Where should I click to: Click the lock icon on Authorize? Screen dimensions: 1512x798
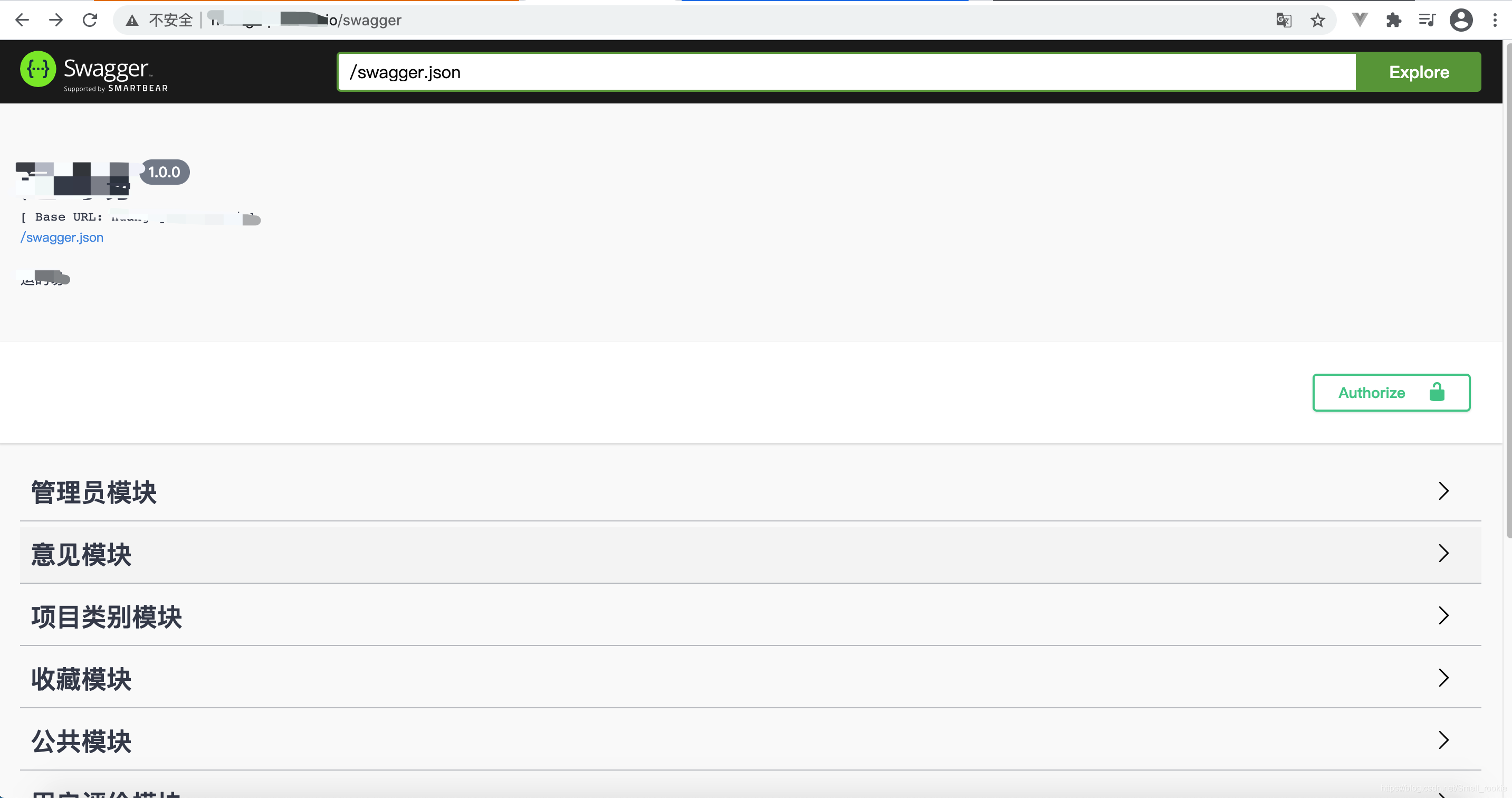tap(1438, 392)
